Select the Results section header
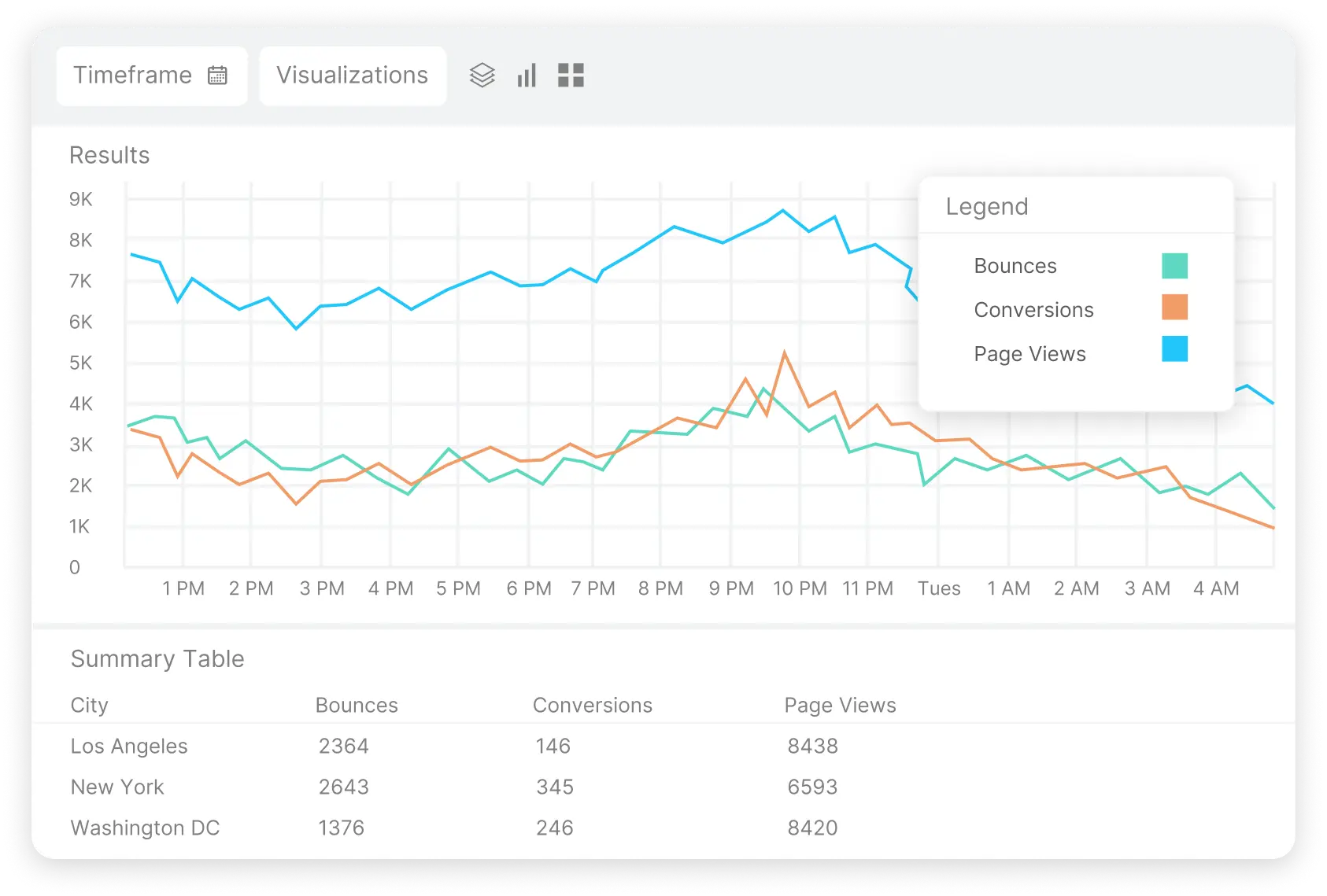The height and width of the screenshot is (896, 1327). tap(109, 155)
